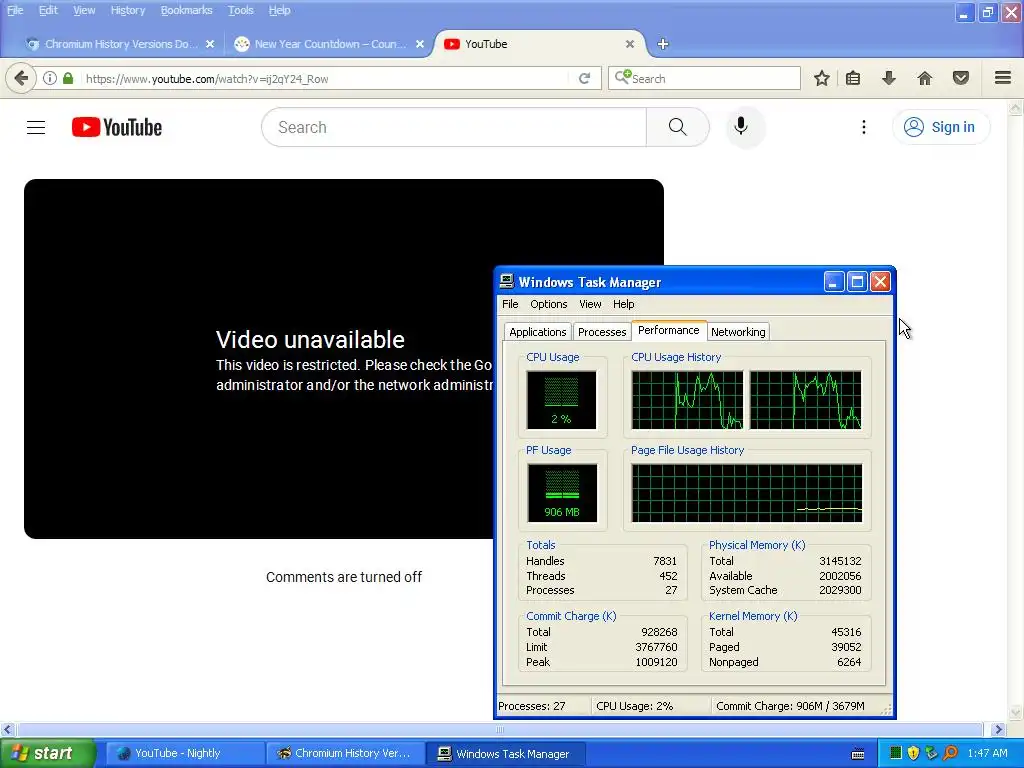The image size is (1024, 768).
Task: Close Chromium History Versions tab
Action: [x=210, y=44]
